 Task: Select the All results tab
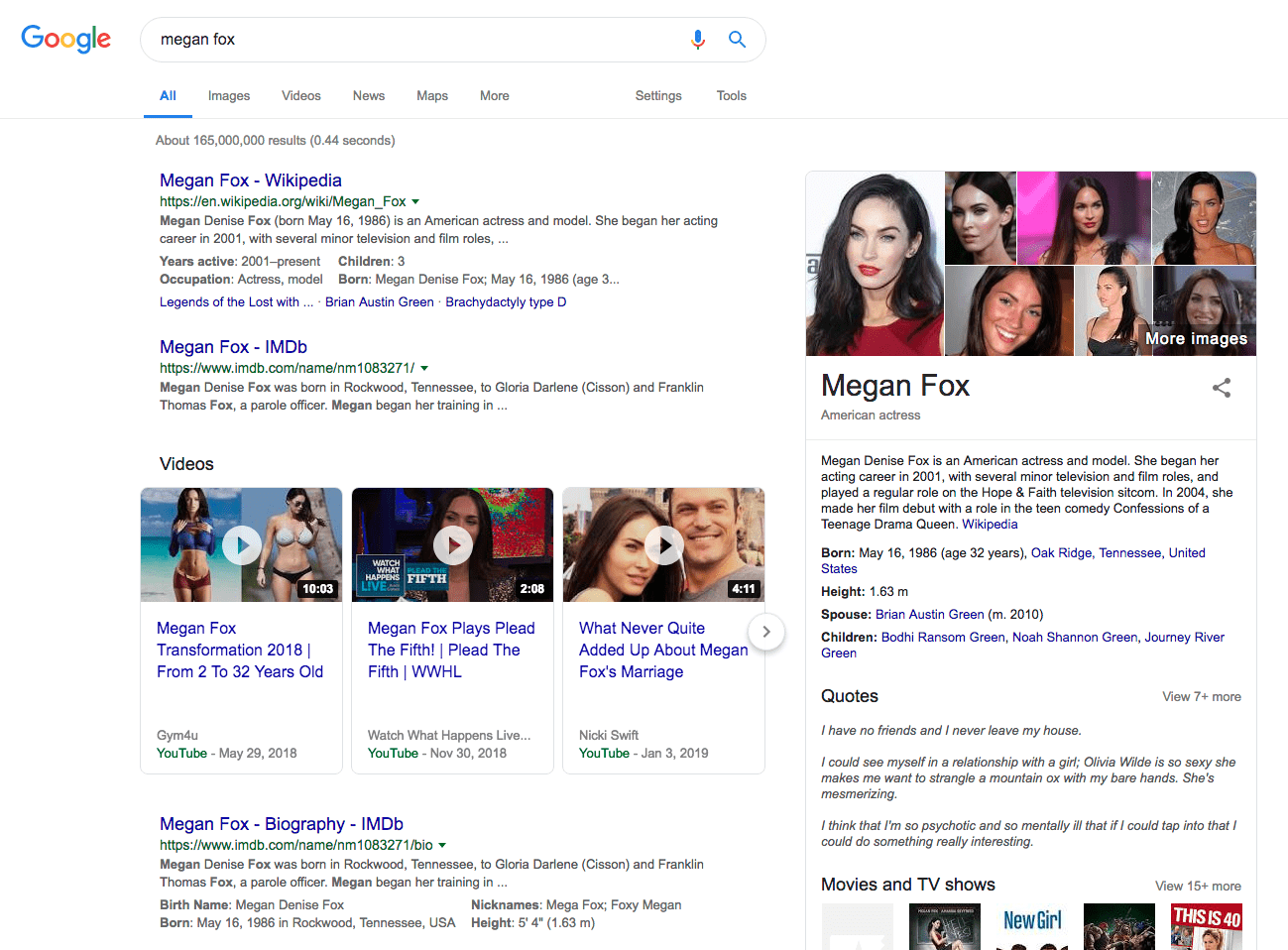point(168,96)
